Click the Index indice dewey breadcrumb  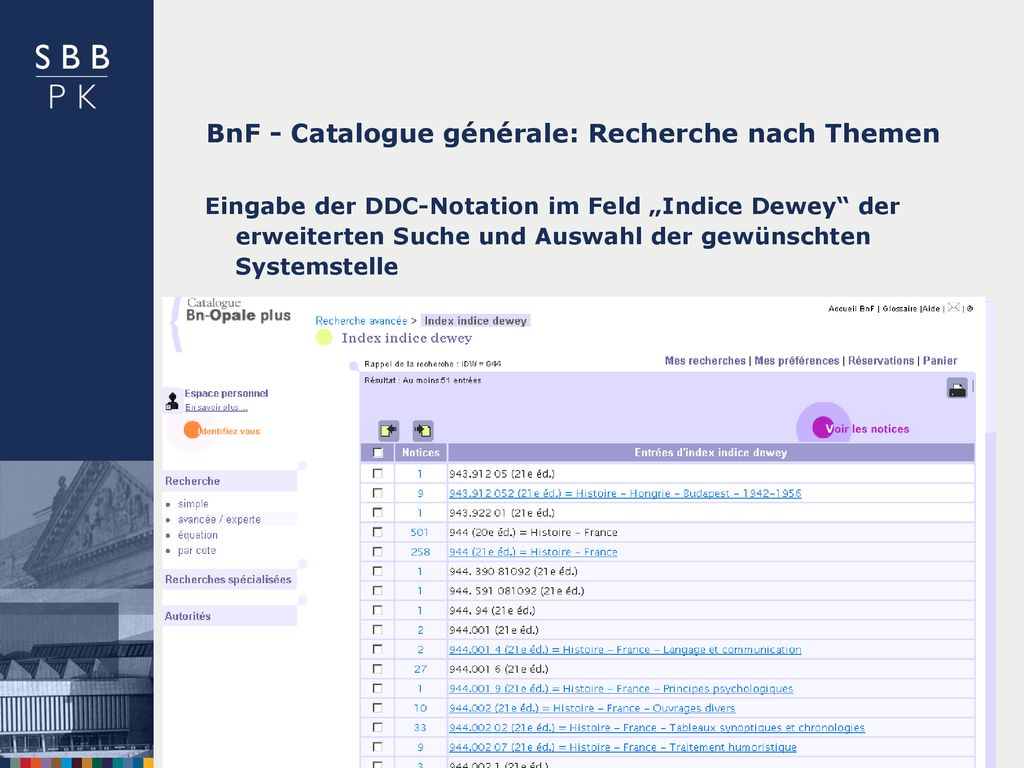(475, 321)
